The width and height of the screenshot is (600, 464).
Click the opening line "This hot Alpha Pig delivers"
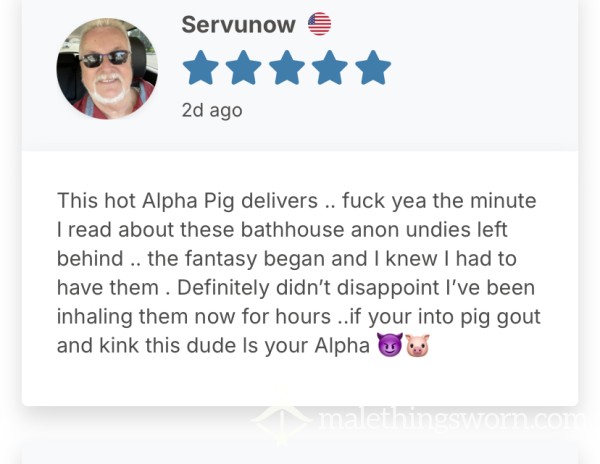tap(188, 201)
